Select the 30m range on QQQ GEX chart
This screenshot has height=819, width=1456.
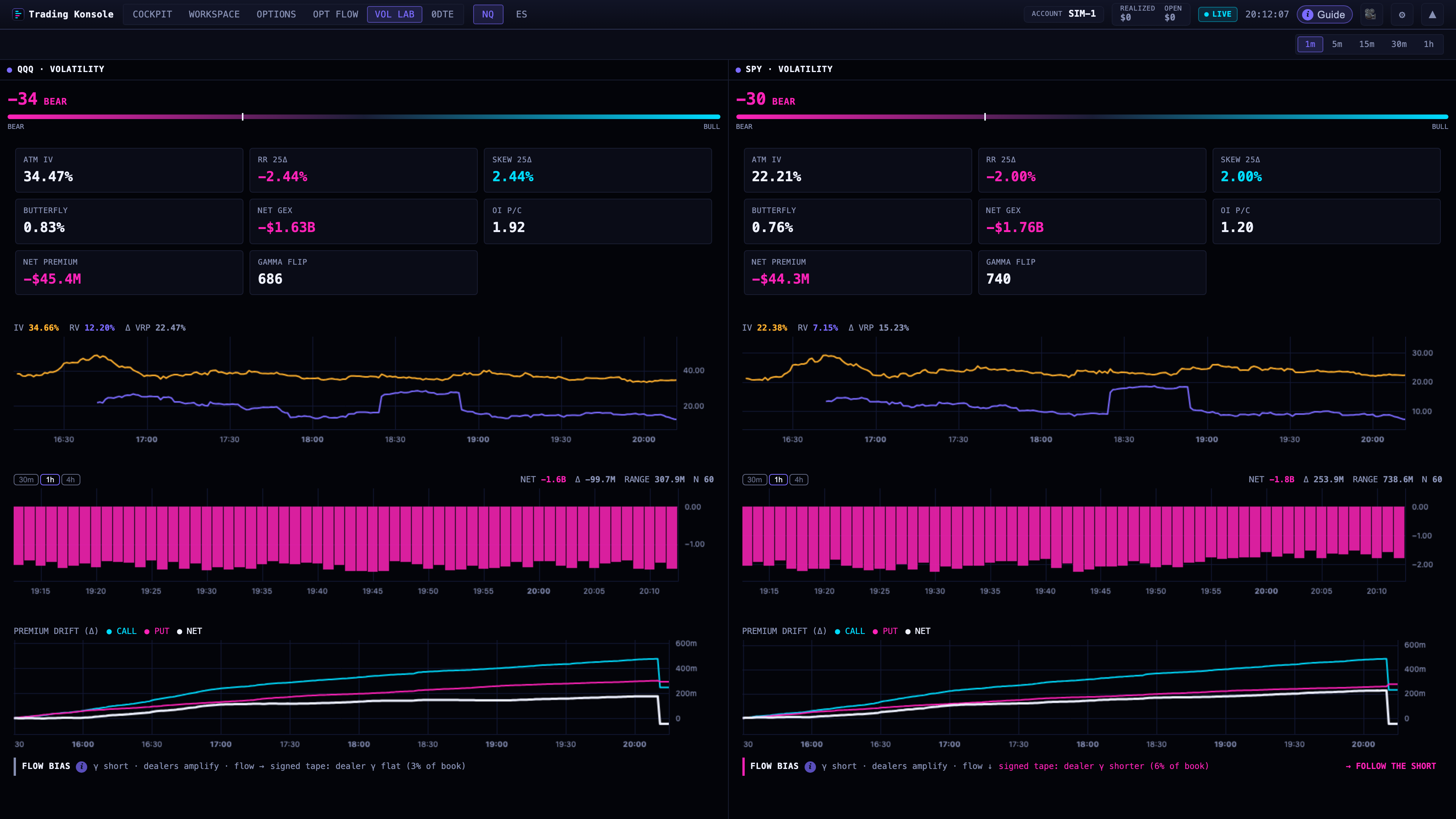tap(26, 480)
